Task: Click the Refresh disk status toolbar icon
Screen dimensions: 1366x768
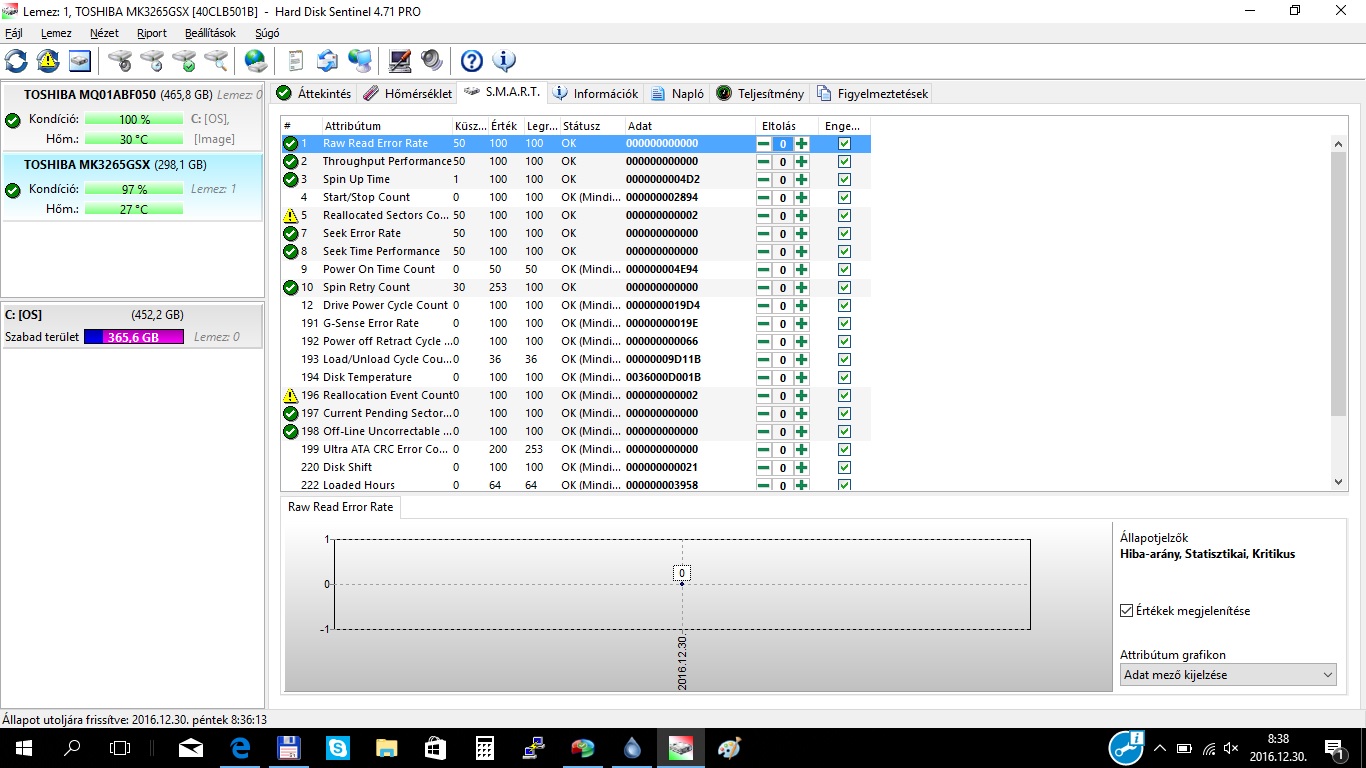Action: click(x=16, y=61)
